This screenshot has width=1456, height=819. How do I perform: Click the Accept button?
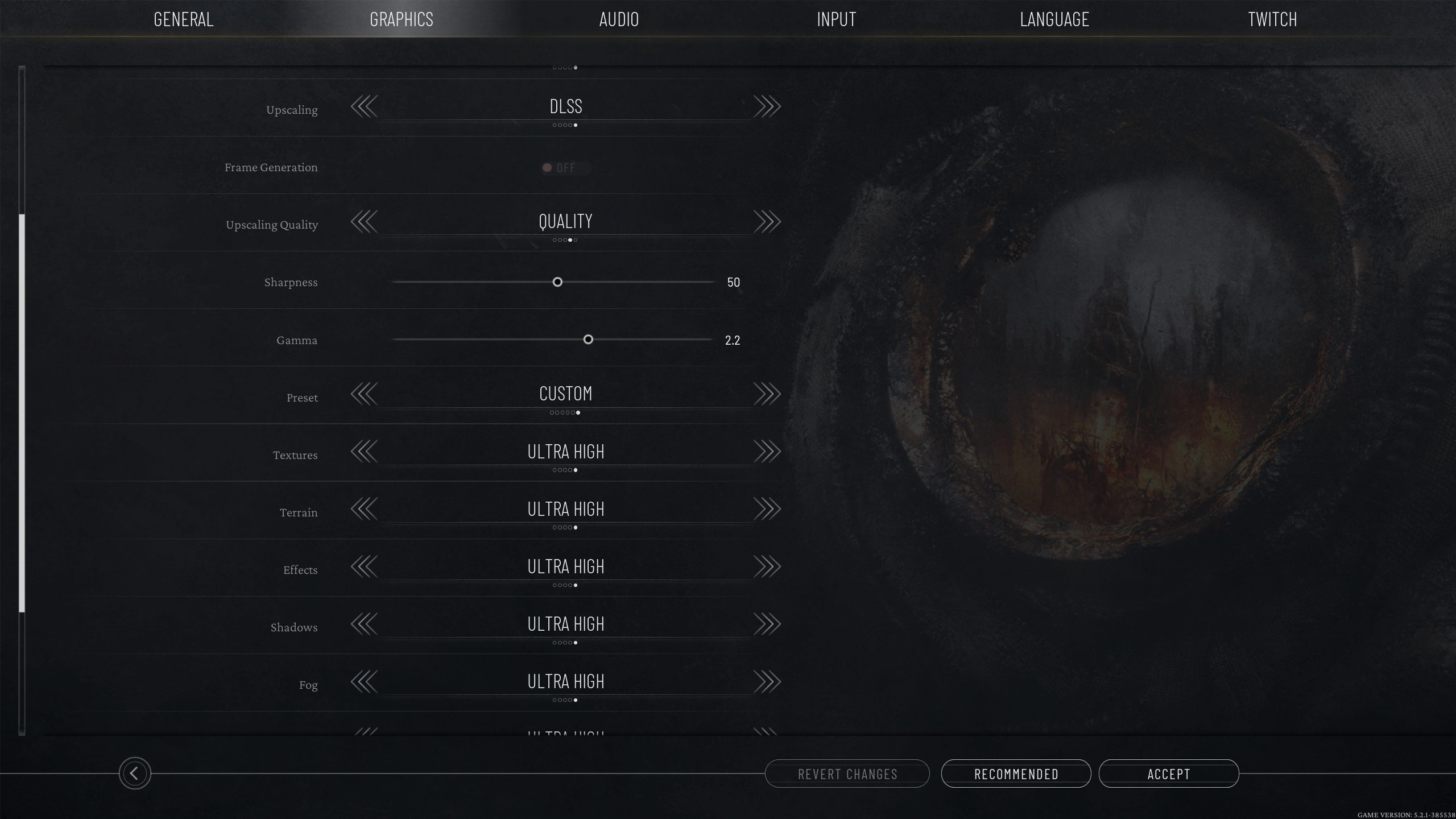pyautogui.click(x=1169, y=773)
